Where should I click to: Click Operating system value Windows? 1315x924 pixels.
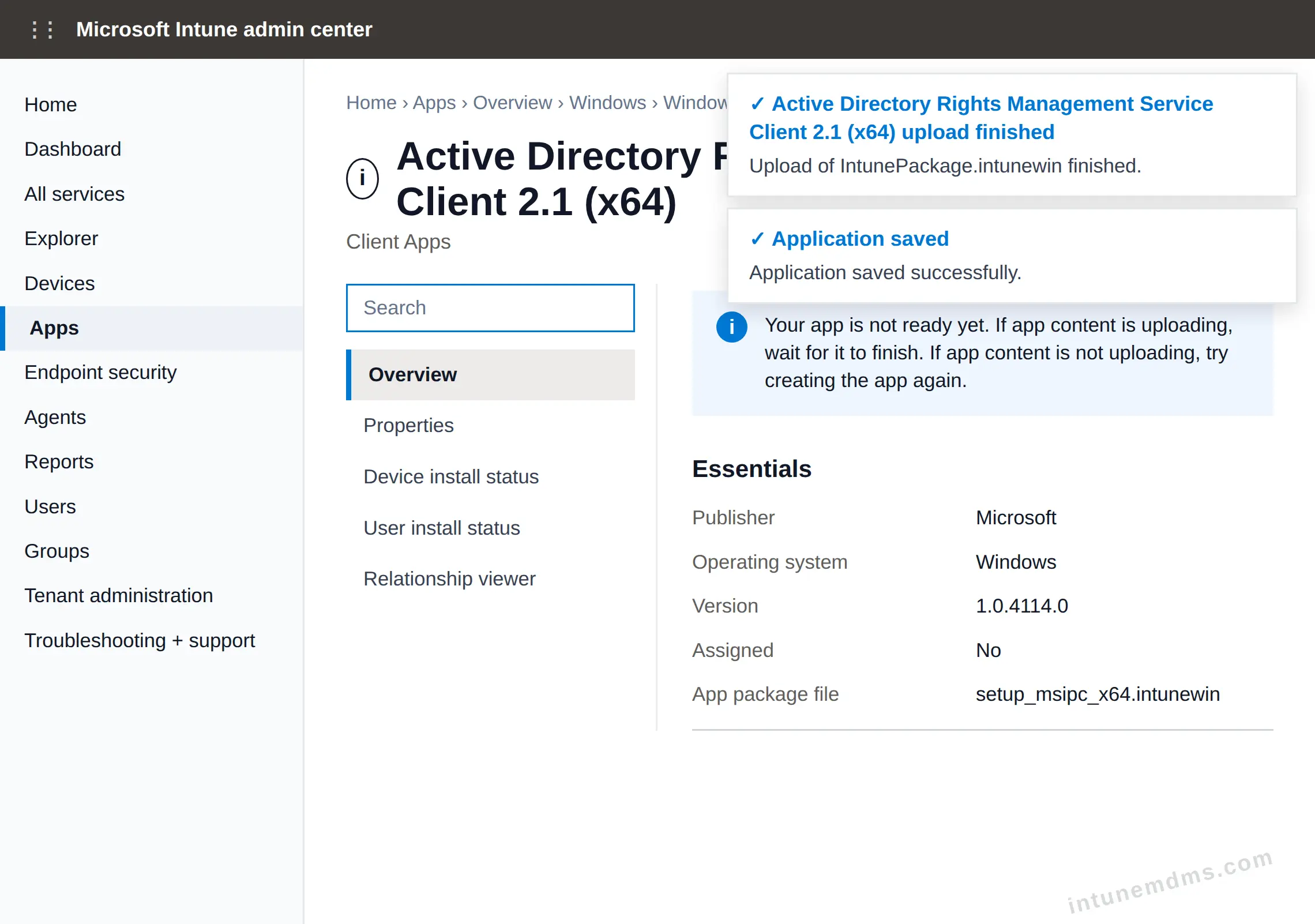pyautogui.click(x=1016, y=562)
